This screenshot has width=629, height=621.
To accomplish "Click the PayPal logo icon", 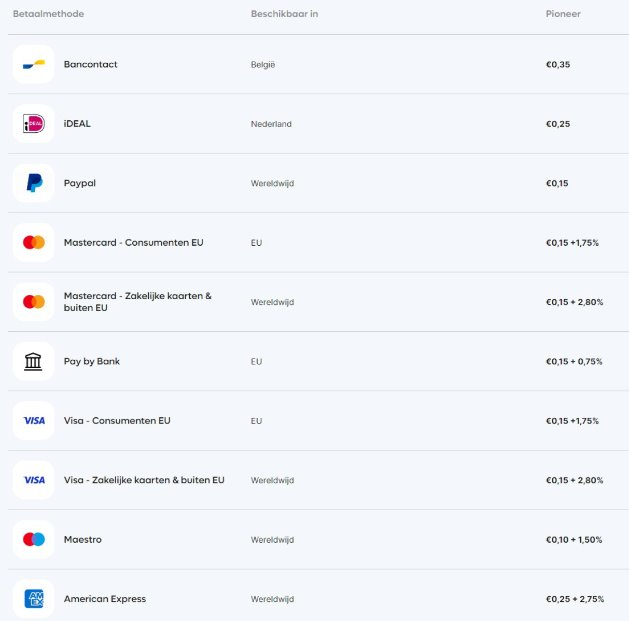I will [x=33, y=183].
